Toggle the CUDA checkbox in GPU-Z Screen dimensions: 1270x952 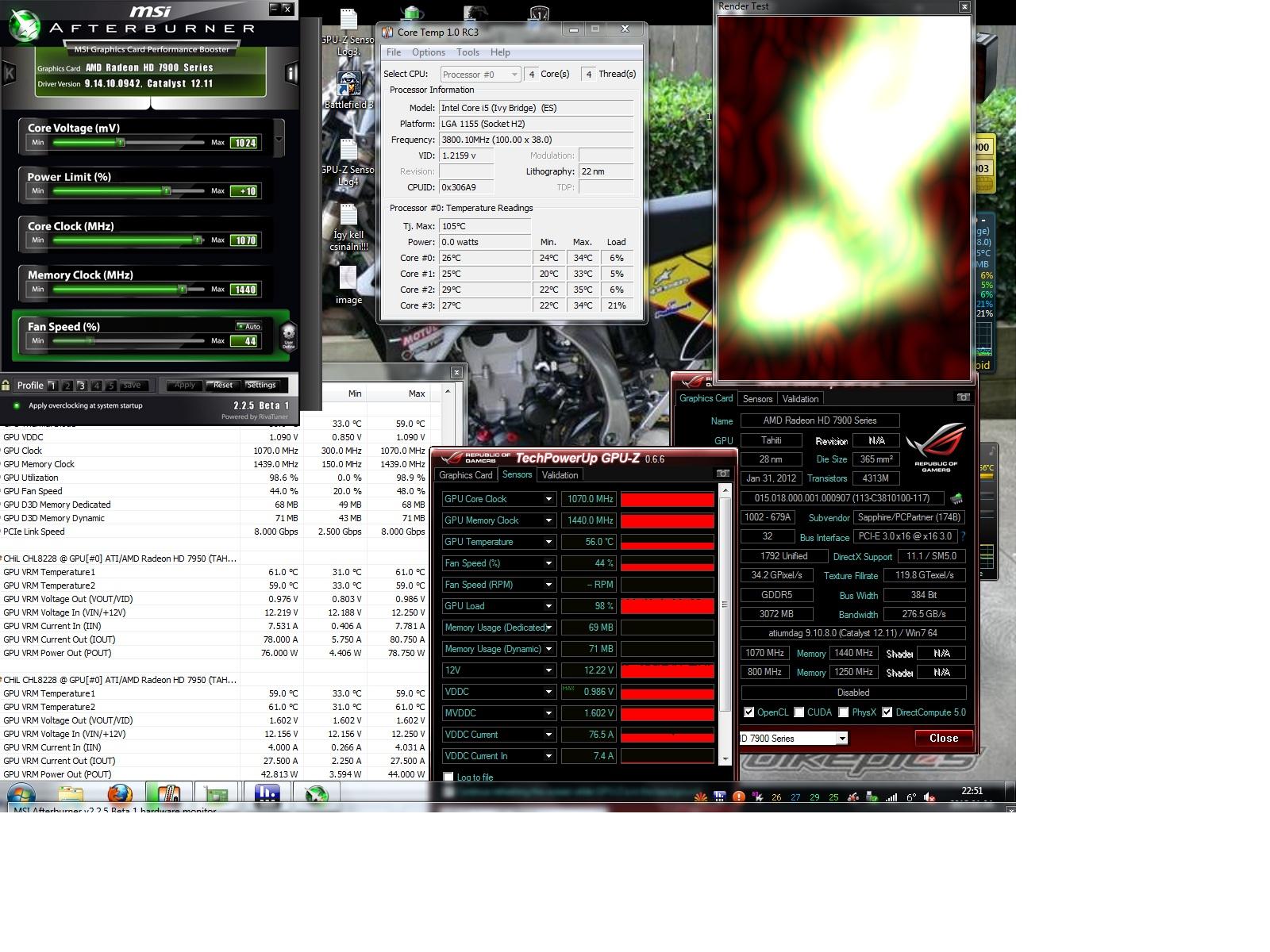(799, 712)
